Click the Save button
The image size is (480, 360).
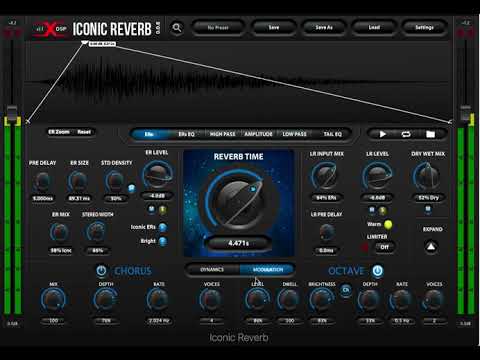point(274,28)
